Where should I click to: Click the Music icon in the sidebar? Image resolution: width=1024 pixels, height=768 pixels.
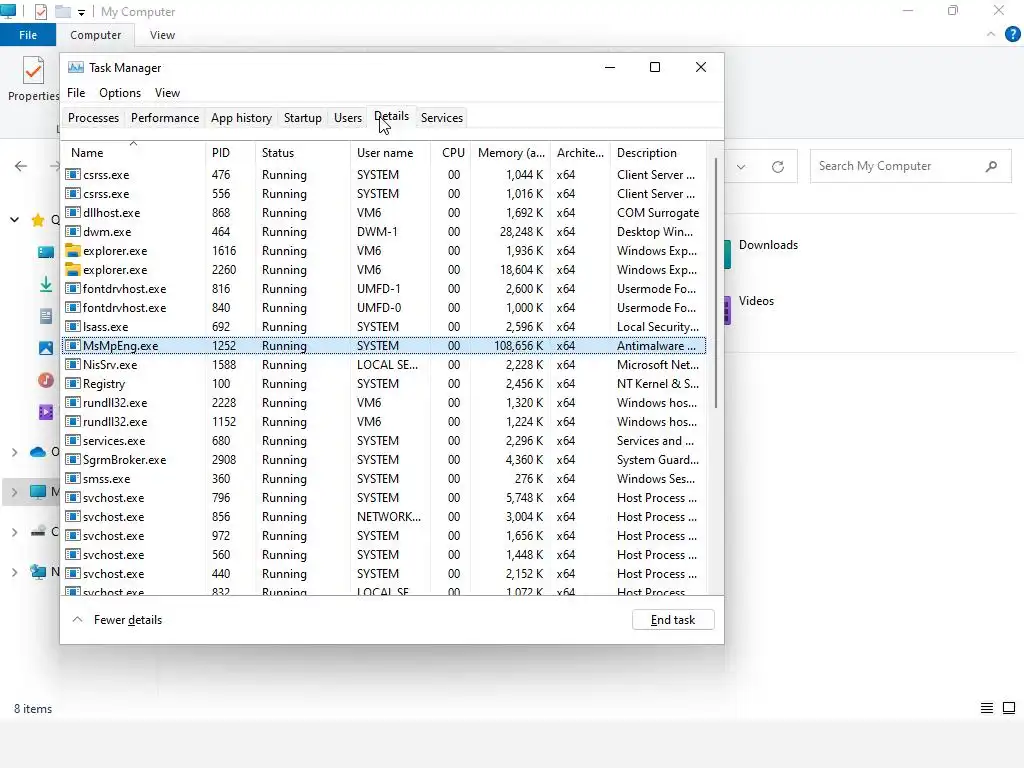click(46, 379)
